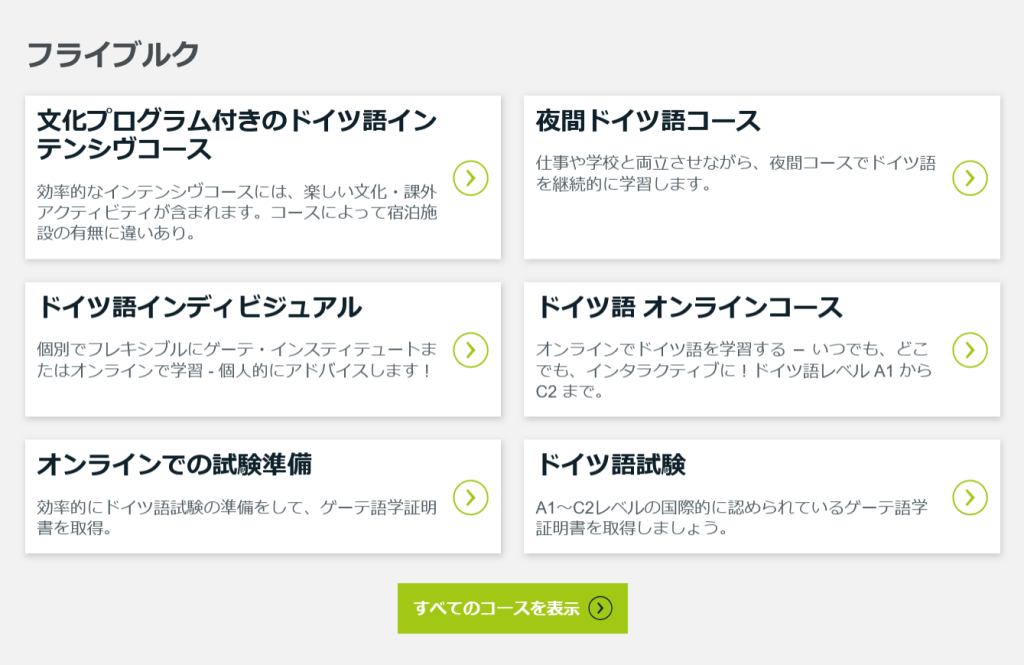The width and height of the screenshot is (1024, 665).
Task: Click the circular arrow on ドイツ語 オンラインコース card
Action: coord(969,349)
